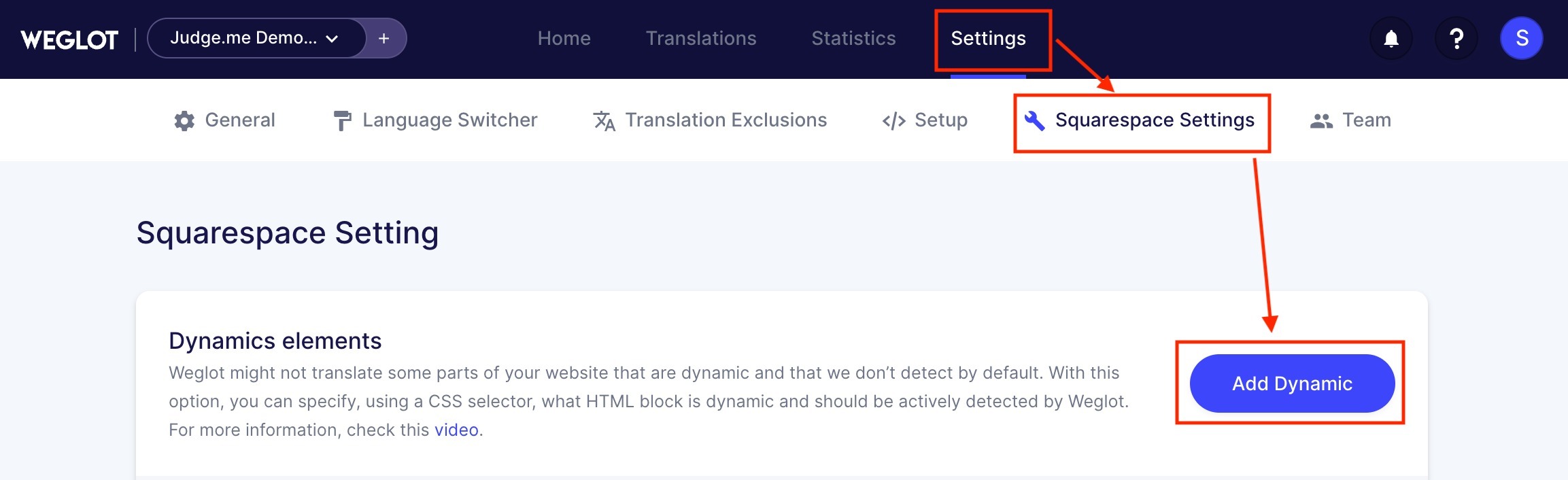Click the Weglot logo

pyautogui.click(x=69, y=39)
